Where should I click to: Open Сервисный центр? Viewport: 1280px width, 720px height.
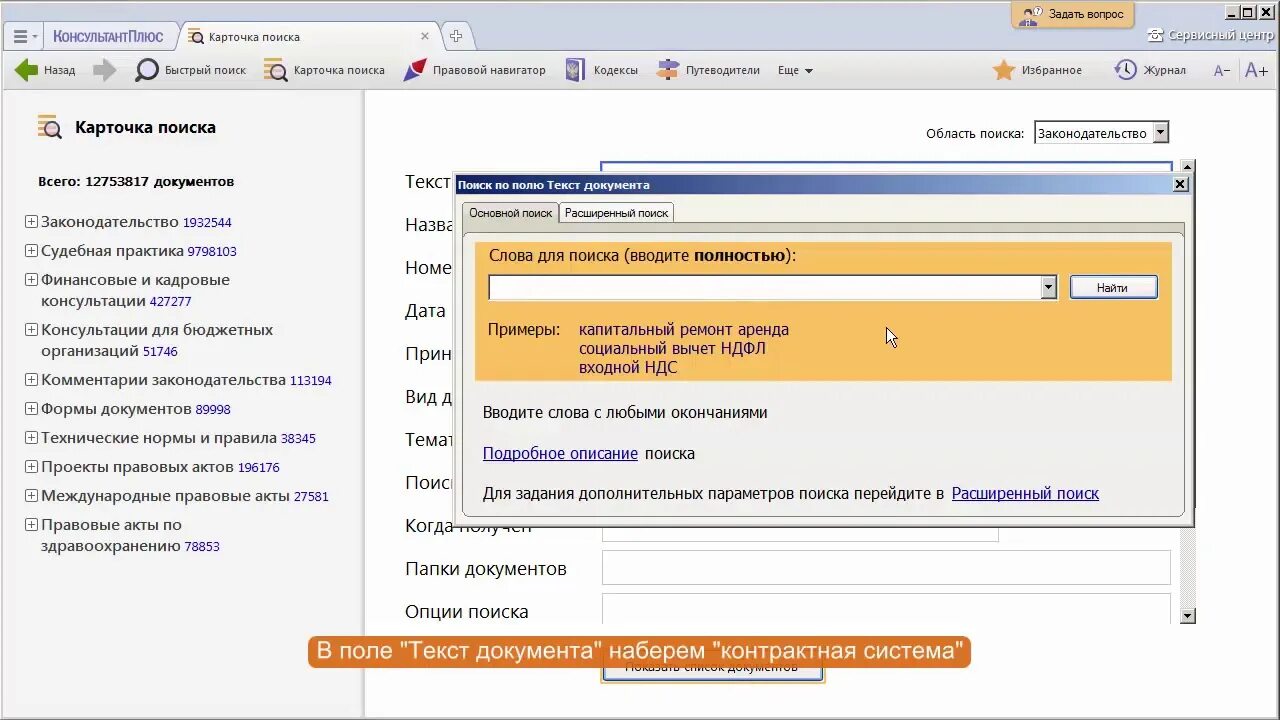1211,35
